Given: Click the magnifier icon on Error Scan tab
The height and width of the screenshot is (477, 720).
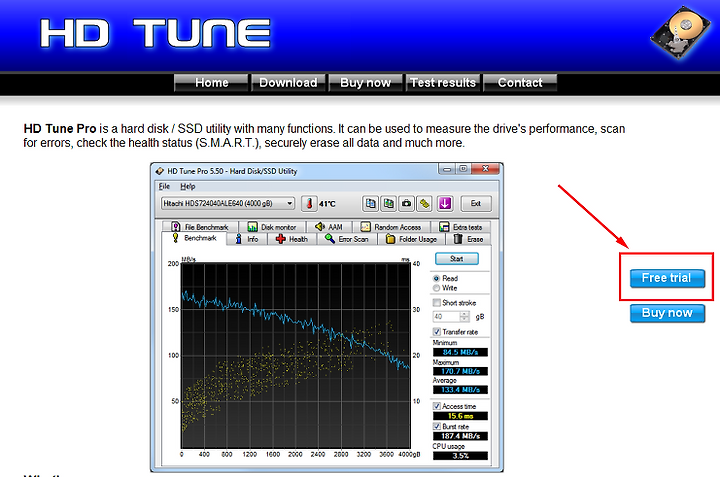Looking at the screenshot, I should tap(329, 239).
